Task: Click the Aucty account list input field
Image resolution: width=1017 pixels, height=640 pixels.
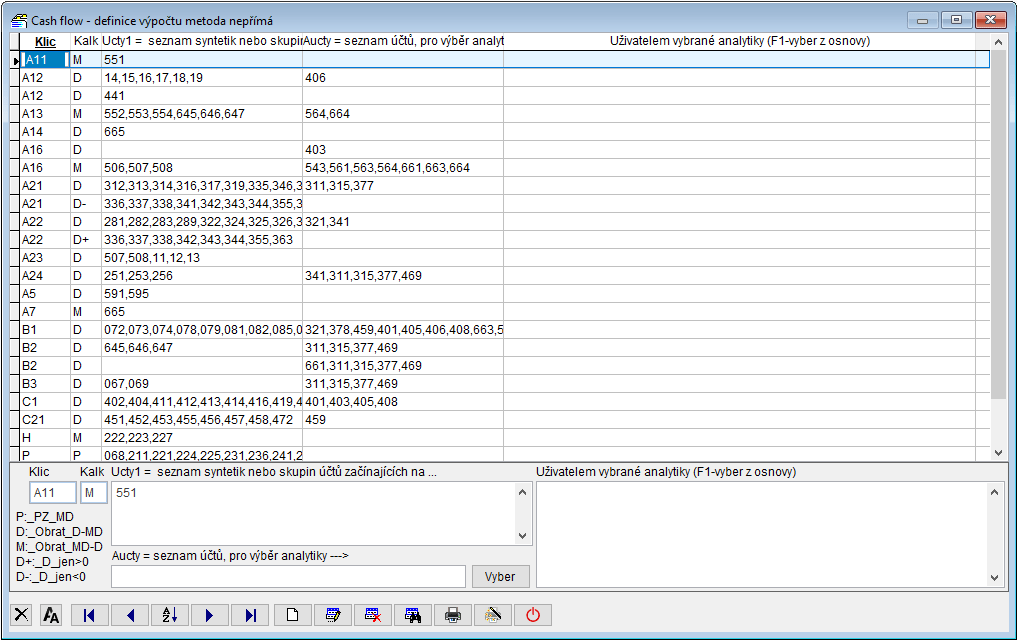Action: tap(288, 577)
